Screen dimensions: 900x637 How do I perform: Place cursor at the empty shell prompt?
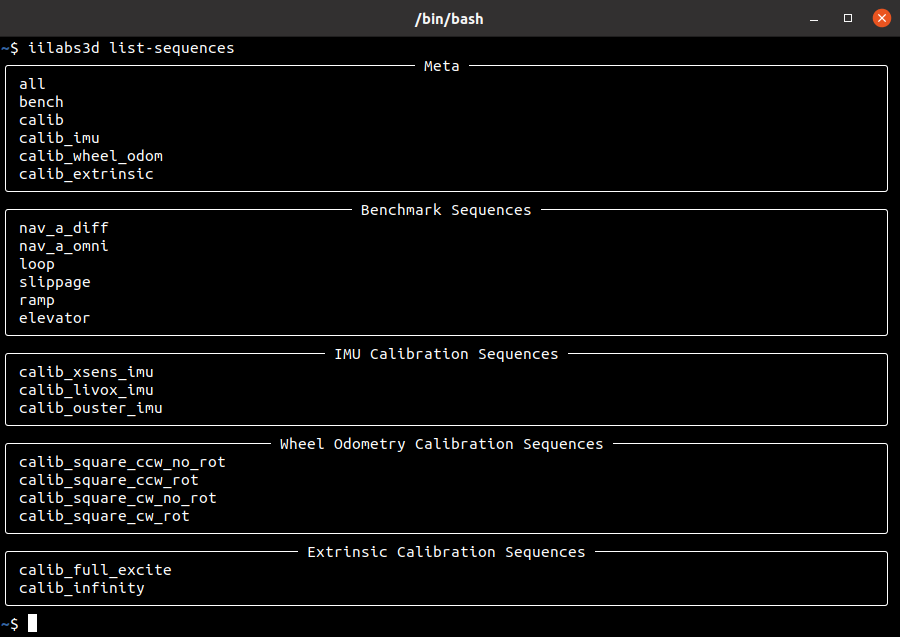pos(32,622)
